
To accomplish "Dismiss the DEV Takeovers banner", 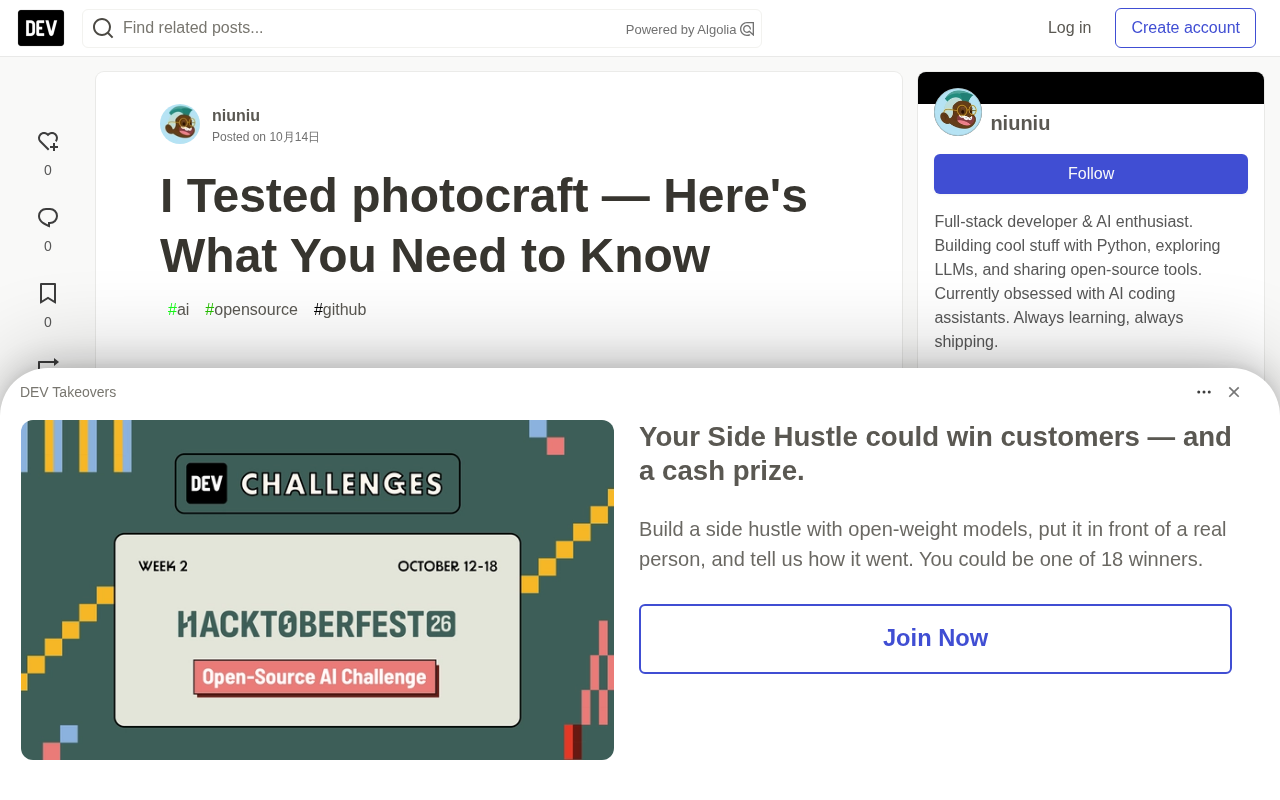I will tap(1234, 392).
